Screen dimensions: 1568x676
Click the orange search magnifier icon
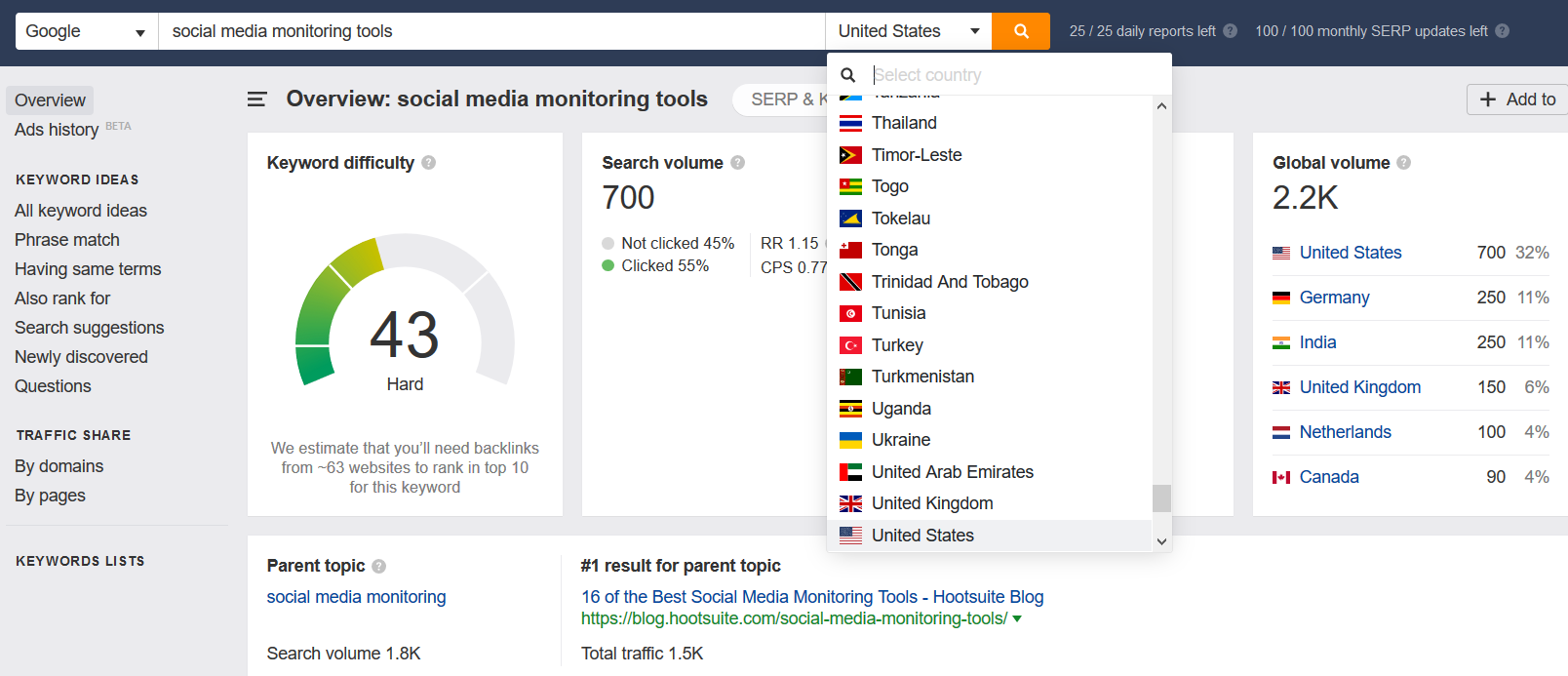click(1020, 30)
